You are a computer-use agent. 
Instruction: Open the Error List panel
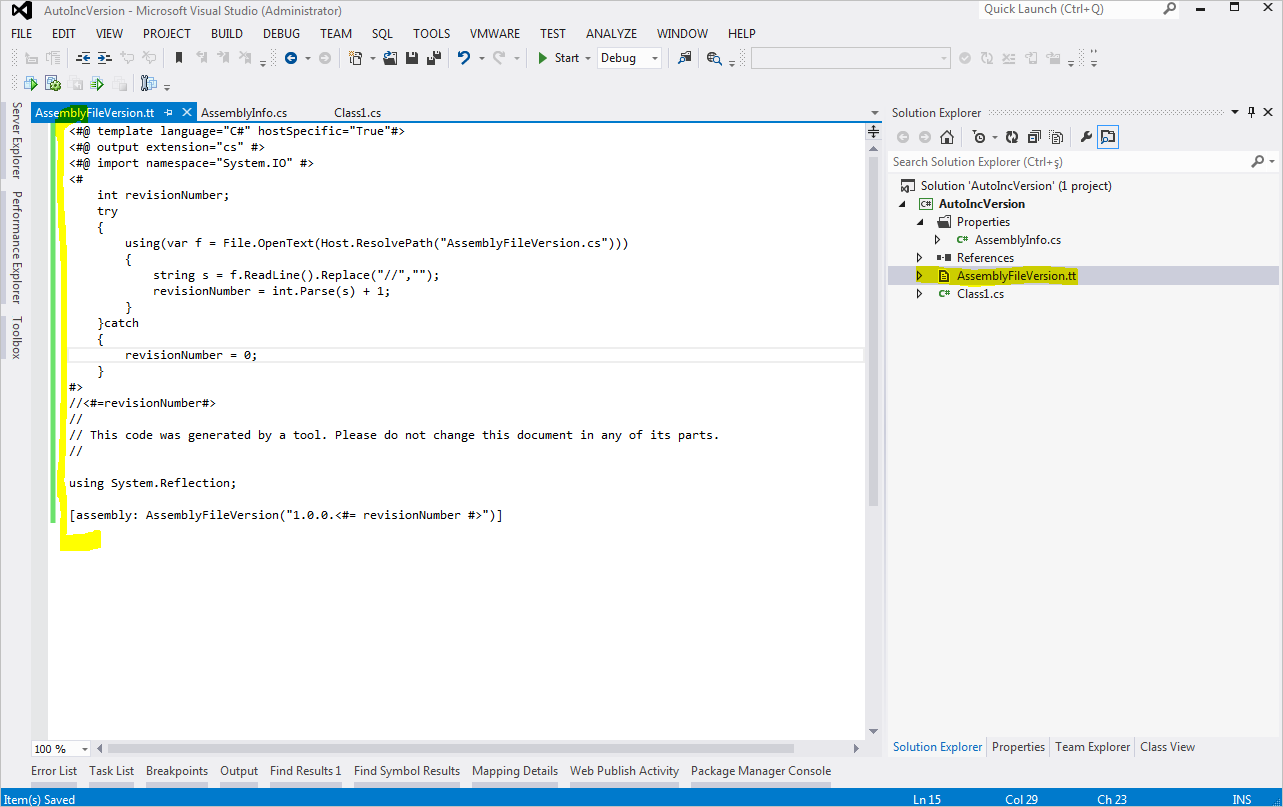[x=54, y=770]
